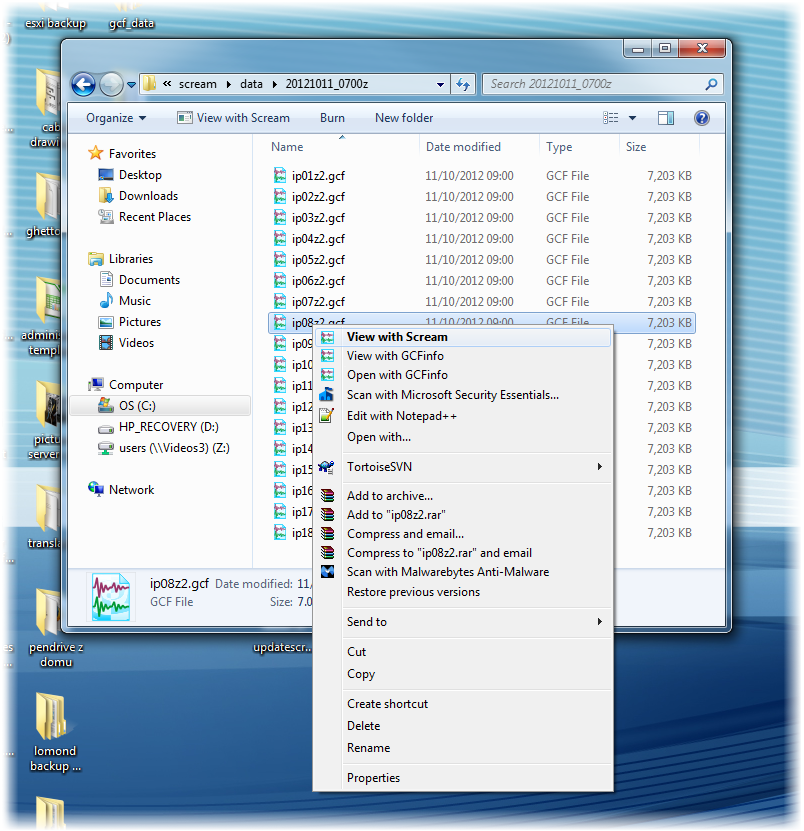Click Burn on the command bar
This screenshot has height=831, width=804.
click(331, 117)
